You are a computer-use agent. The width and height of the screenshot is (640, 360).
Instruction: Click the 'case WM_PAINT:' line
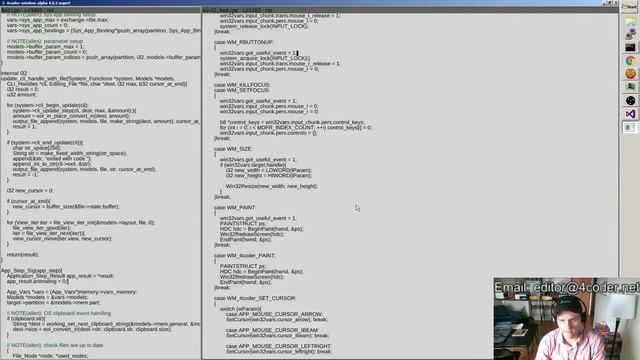235,208
